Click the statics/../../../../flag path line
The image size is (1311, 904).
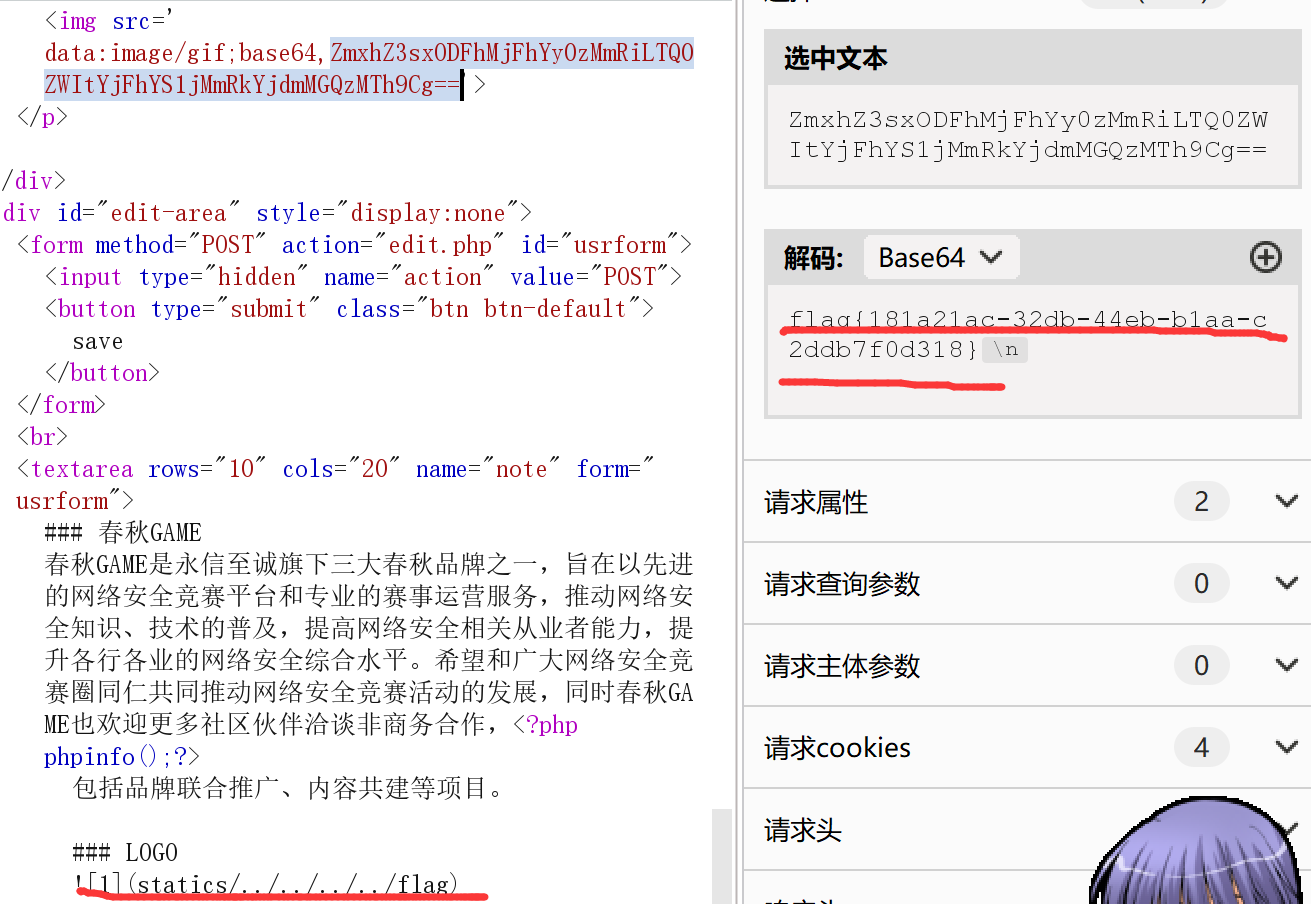(266, 884)
